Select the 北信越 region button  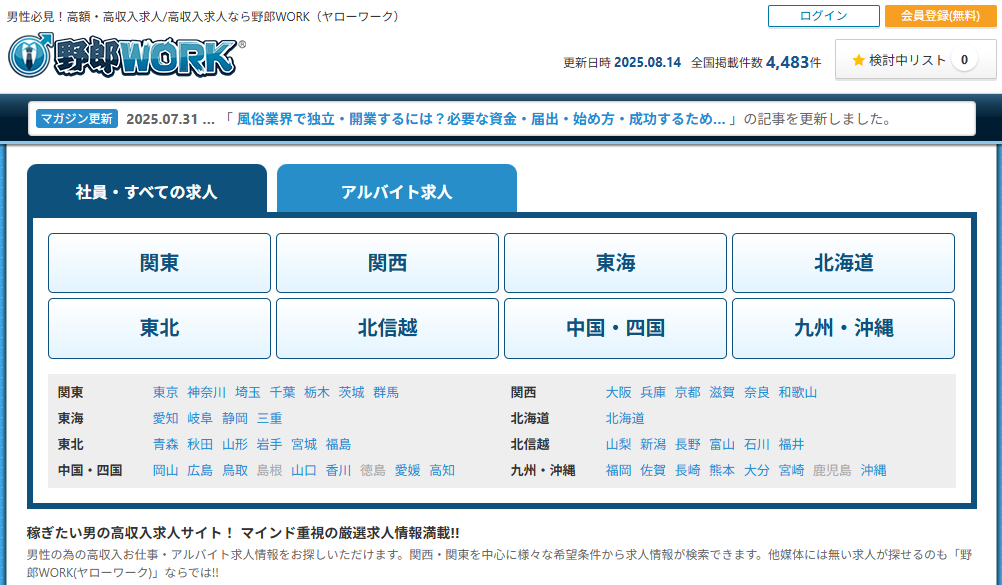[387, 328]
